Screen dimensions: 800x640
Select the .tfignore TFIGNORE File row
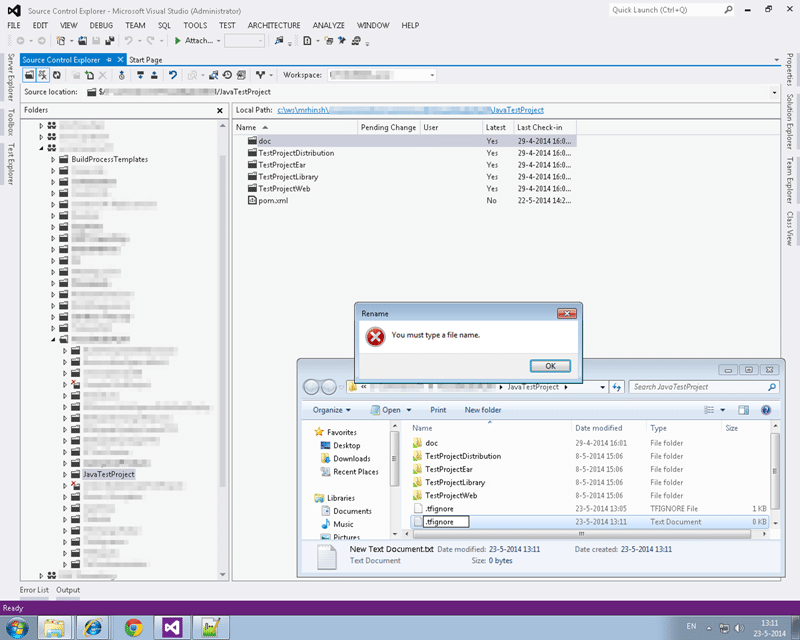[x=589, y=509]
